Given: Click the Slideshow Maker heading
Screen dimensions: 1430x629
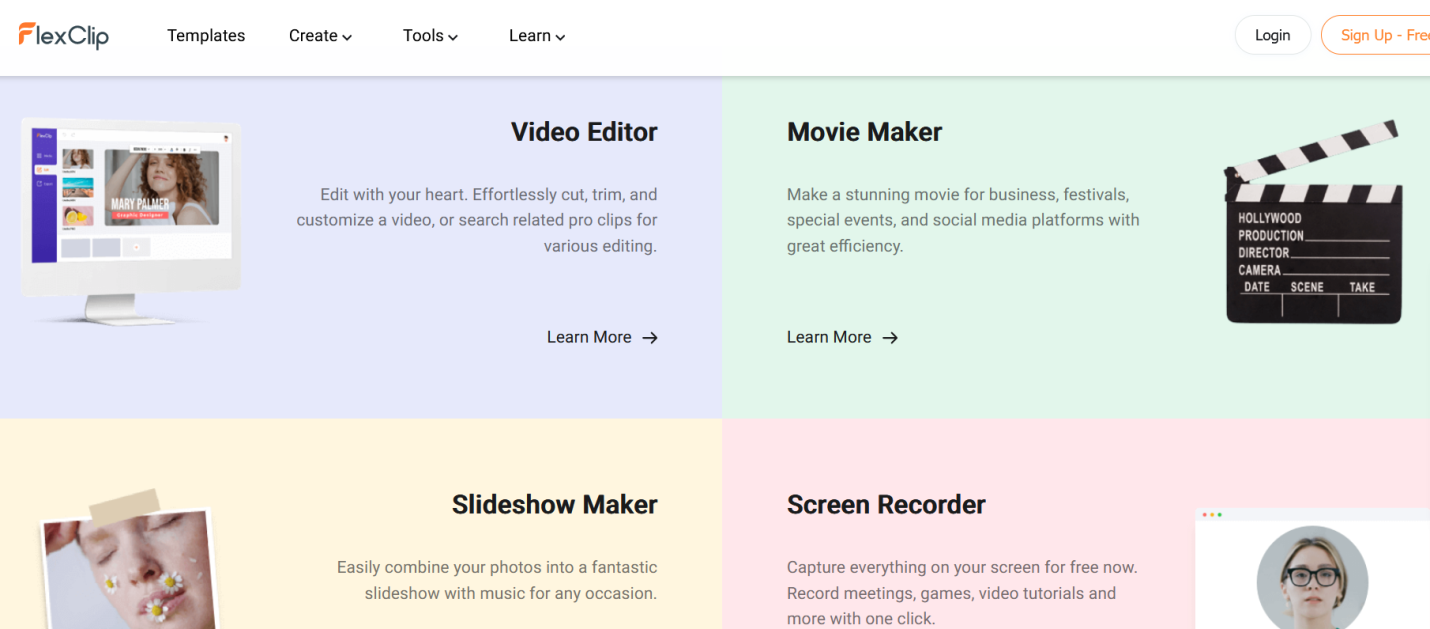Looking at the screenshot, I should click(x=554, y=504).
